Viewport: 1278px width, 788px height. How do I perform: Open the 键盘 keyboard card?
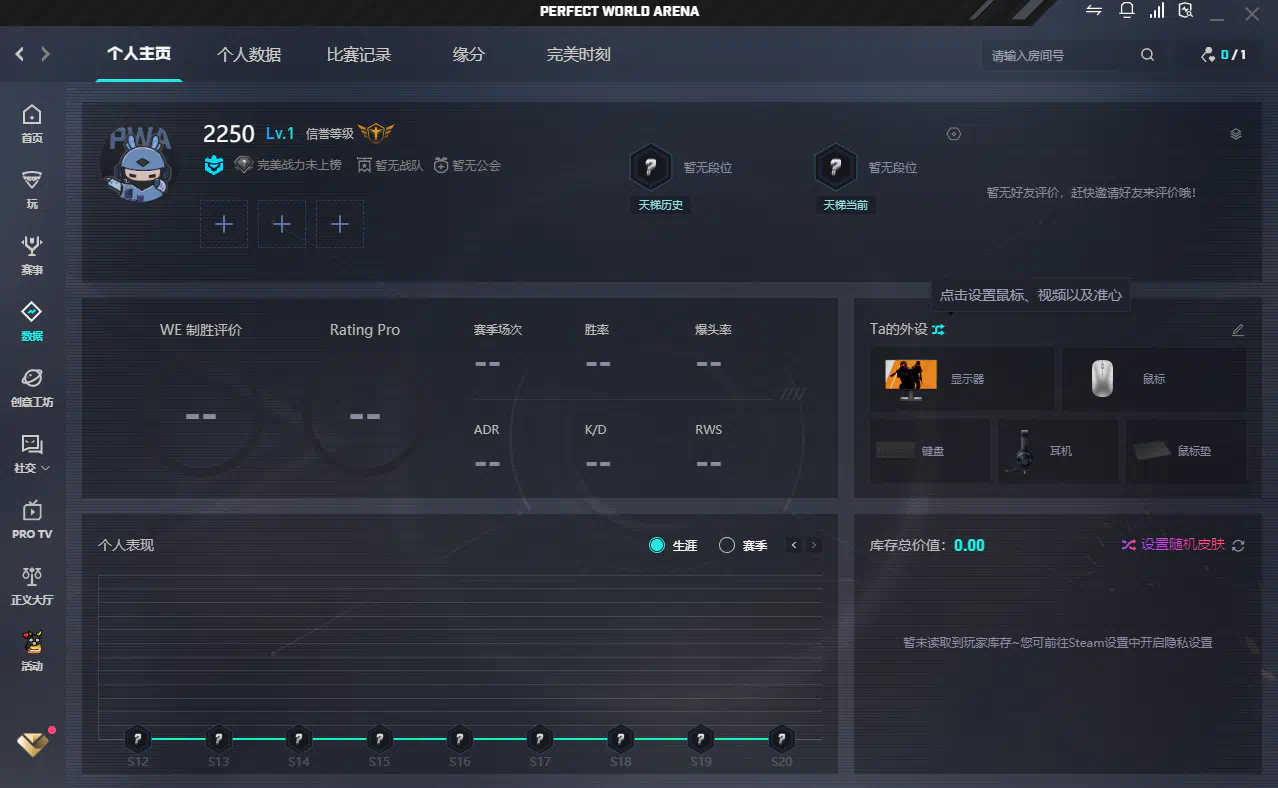930,451
